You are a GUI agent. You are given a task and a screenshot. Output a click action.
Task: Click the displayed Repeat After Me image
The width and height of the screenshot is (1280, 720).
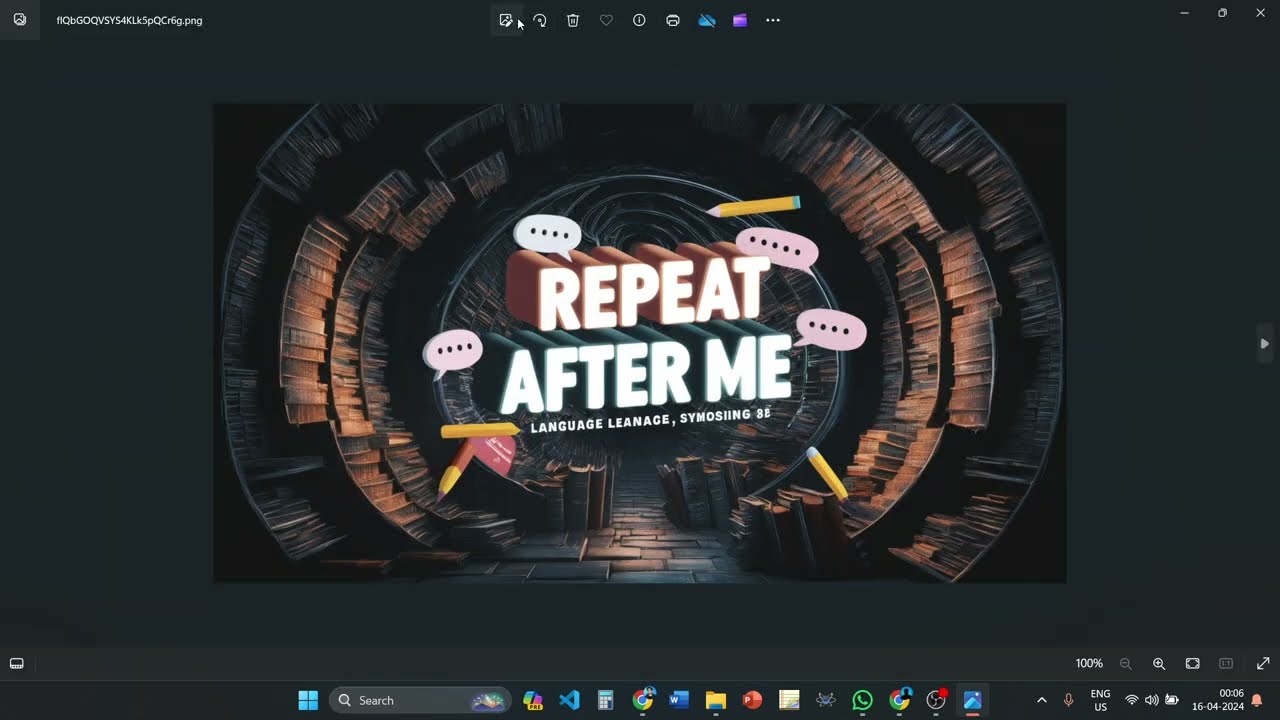tap(640, 343)
